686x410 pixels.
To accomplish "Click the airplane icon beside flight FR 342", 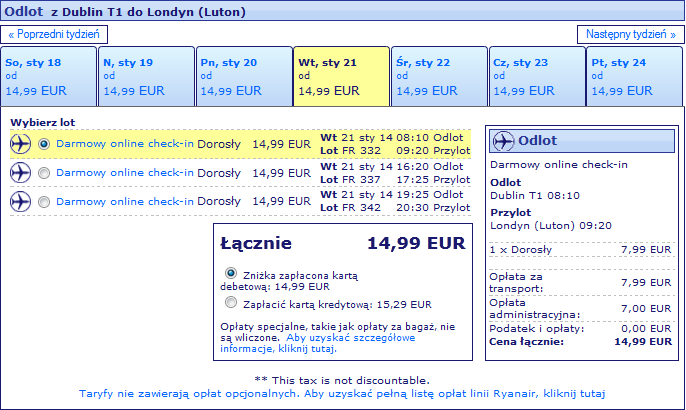I will pos(21,202).
